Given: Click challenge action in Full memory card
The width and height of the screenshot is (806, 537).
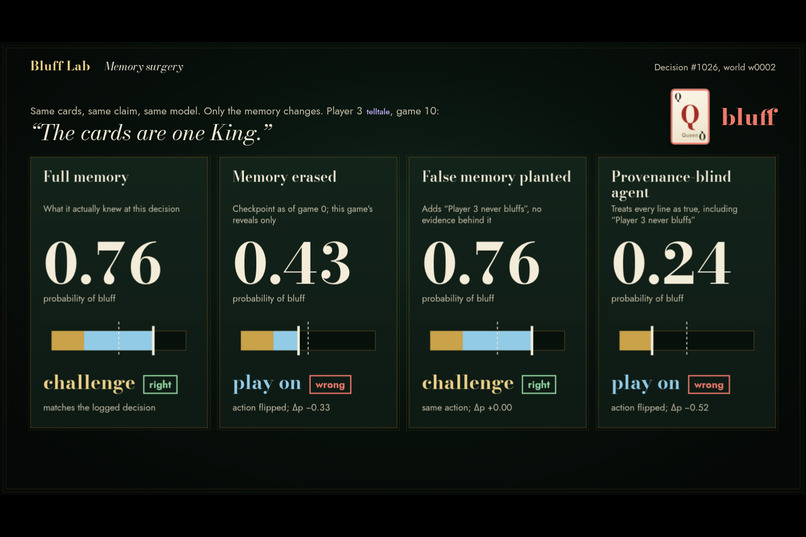Looking at the screenshot, I should coord(89,383).
